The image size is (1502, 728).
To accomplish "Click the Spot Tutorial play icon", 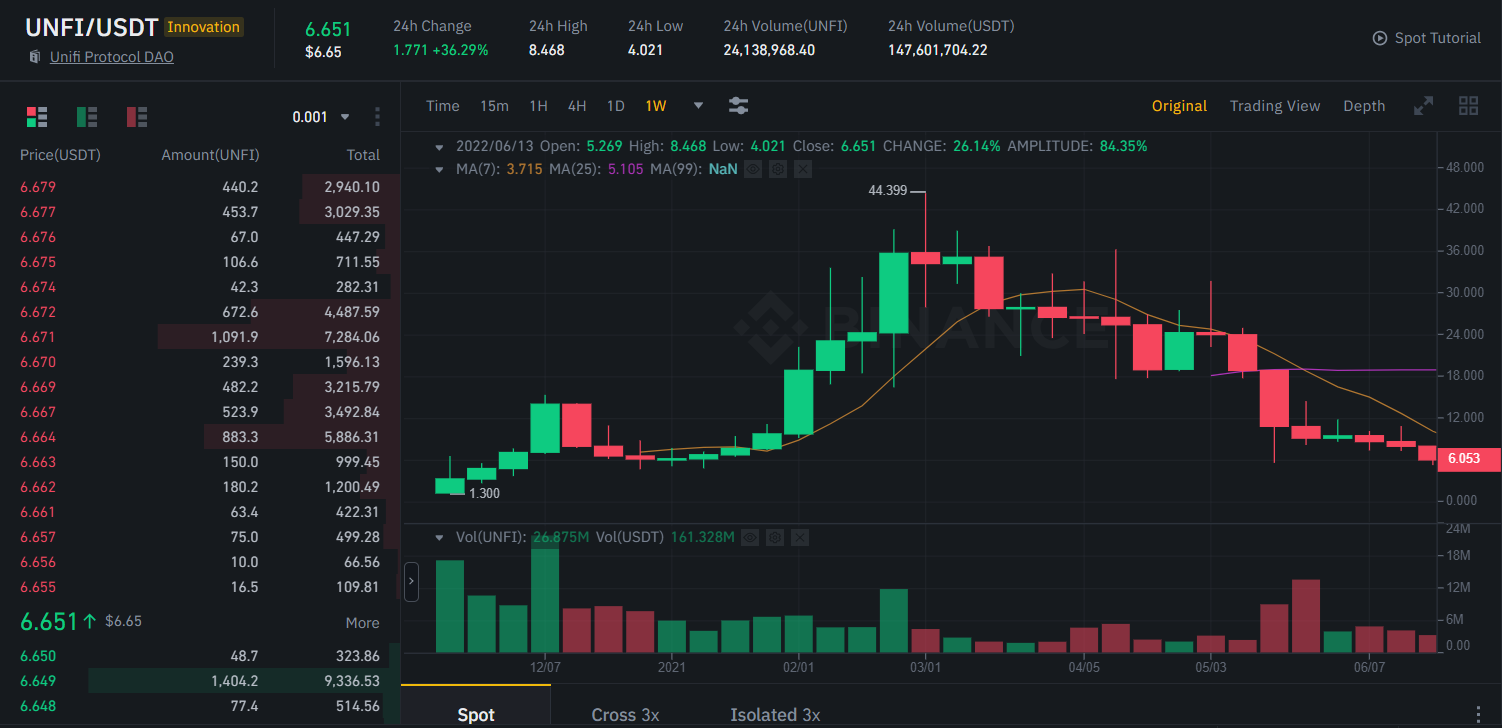I will 1380,38.
